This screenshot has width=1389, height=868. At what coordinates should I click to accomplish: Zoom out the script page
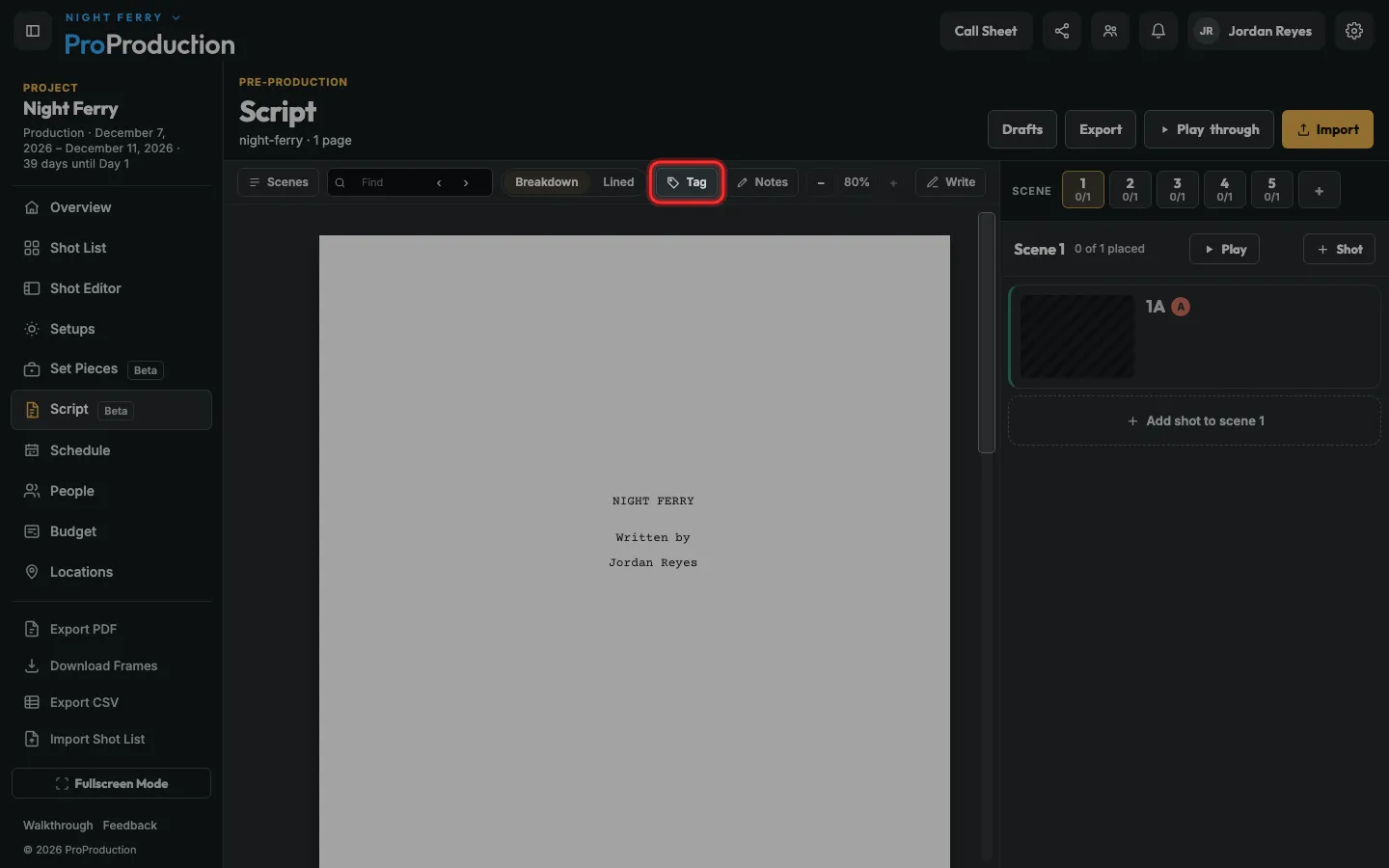click(x=821, y=182)
